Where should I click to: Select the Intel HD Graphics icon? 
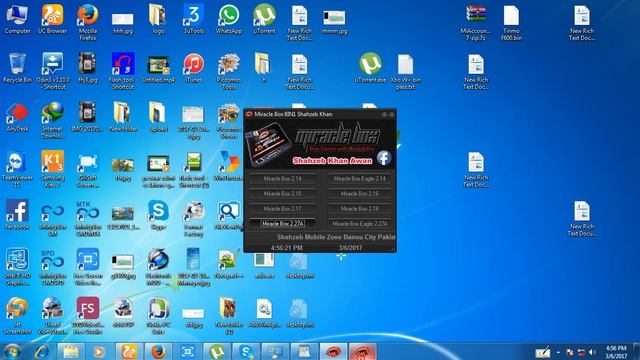pyautogui.click(x=17, y=267)
